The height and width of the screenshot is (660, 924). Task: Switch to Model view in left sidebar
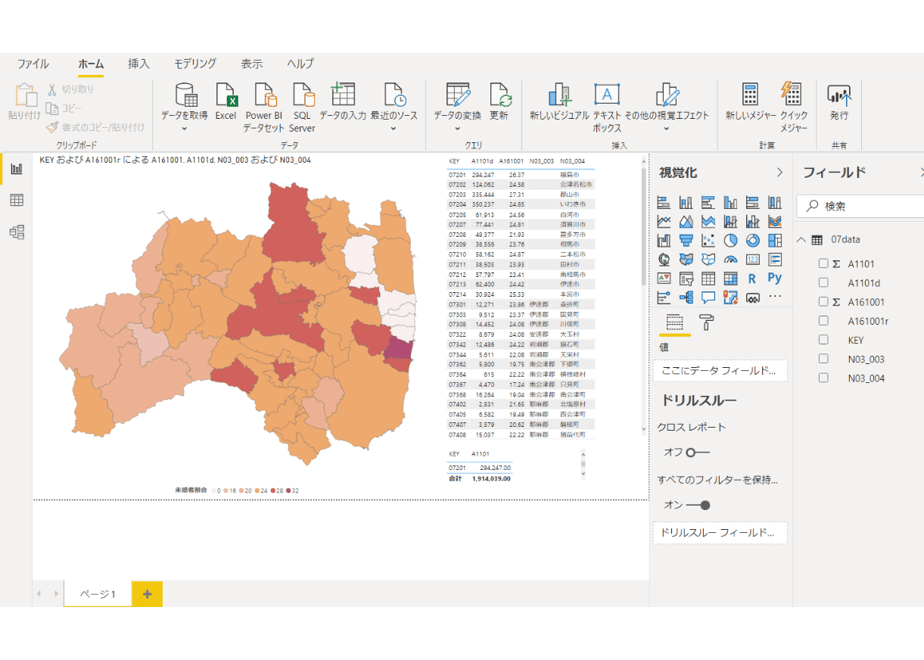pyautogui.click(x=16, y=232)
